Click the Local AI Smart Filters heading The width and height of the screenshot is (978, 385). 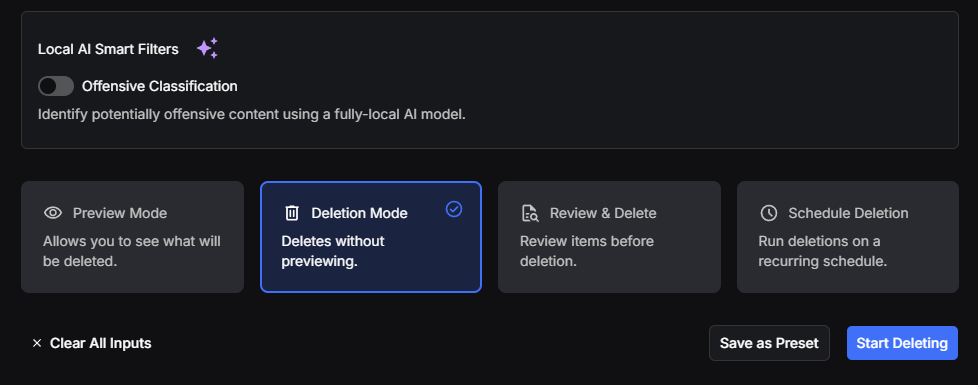tap(109, 49)
